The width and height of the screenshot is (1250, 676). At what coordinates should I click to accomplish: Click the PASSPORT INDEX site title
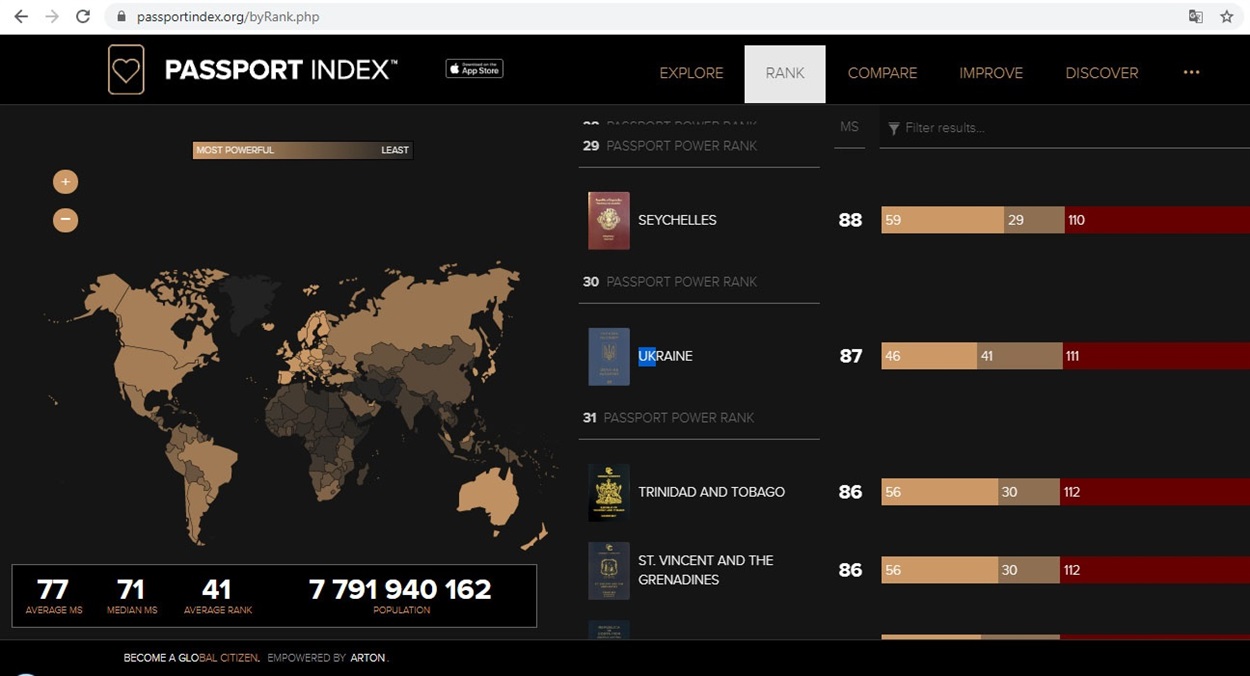(x=281, y=70)
